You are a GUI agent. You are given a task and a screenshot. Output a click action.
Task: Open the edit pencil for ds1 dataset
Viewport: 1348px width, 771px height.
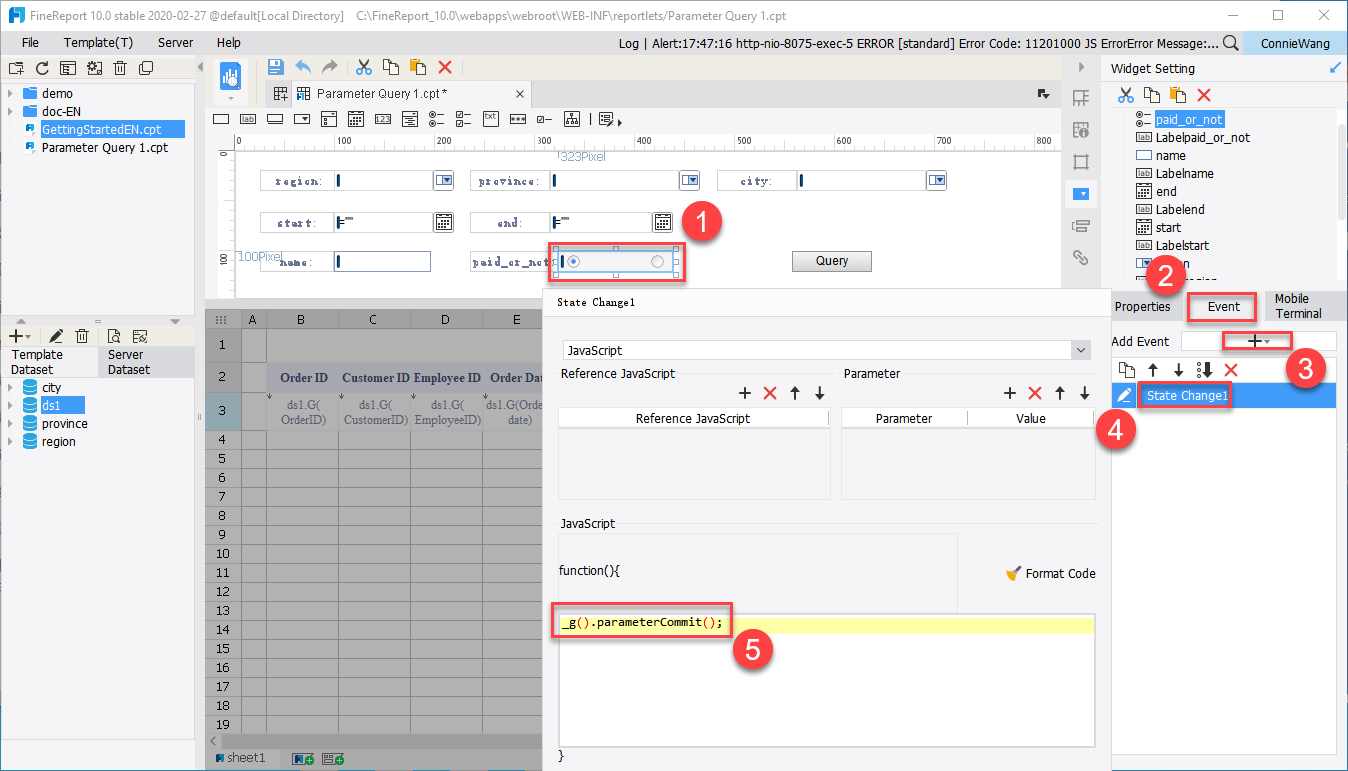(56, 335)
